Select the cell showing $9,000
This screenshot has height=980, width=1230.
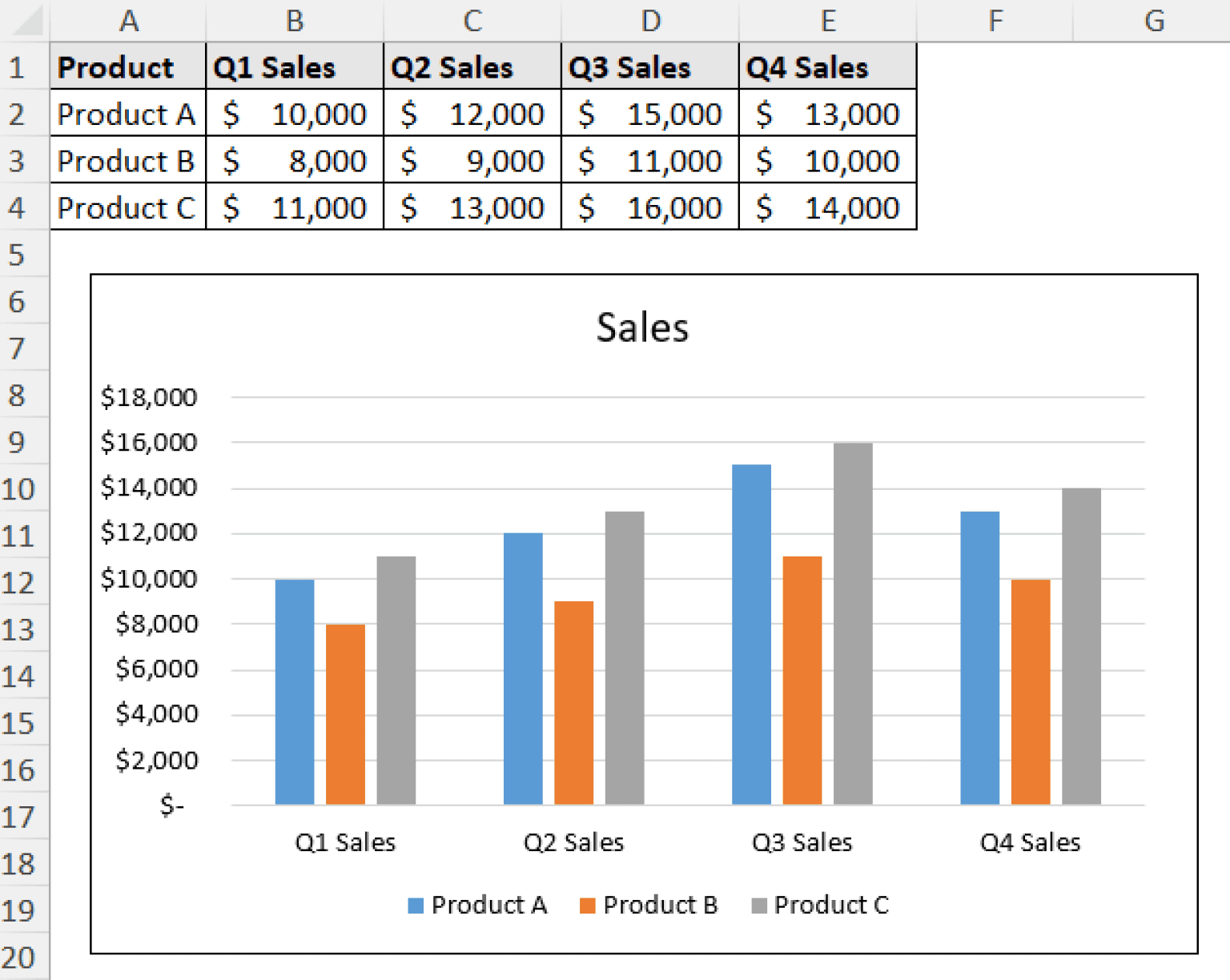tap(472, 161)
